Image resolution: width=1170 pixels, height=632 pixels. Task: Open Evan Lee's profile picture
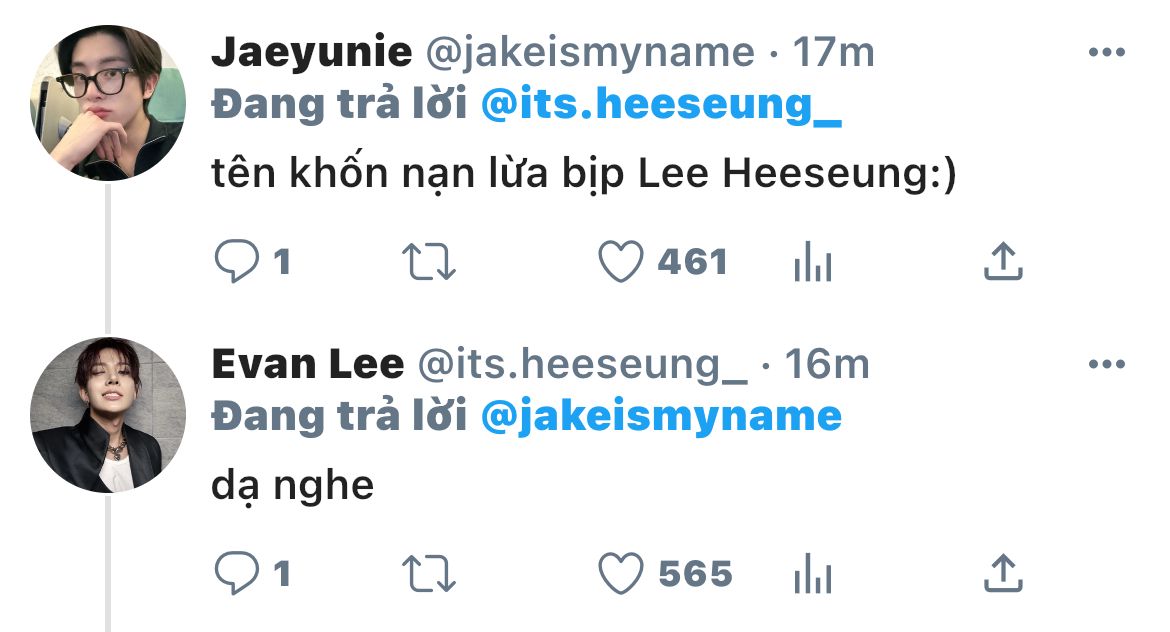(x=108, y=415)
